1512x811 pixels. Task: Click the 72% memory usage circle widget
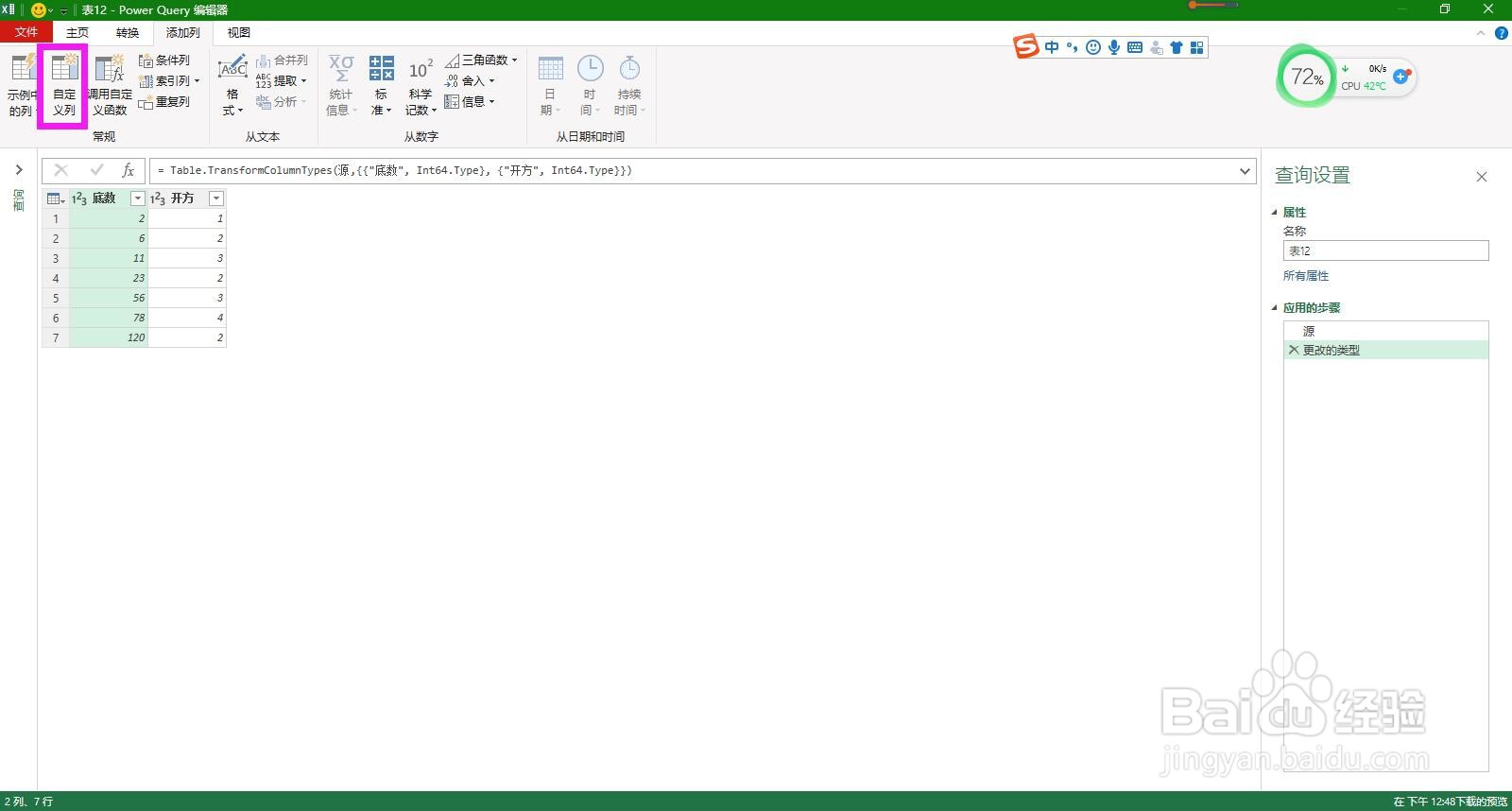[x=1307, y=78]
